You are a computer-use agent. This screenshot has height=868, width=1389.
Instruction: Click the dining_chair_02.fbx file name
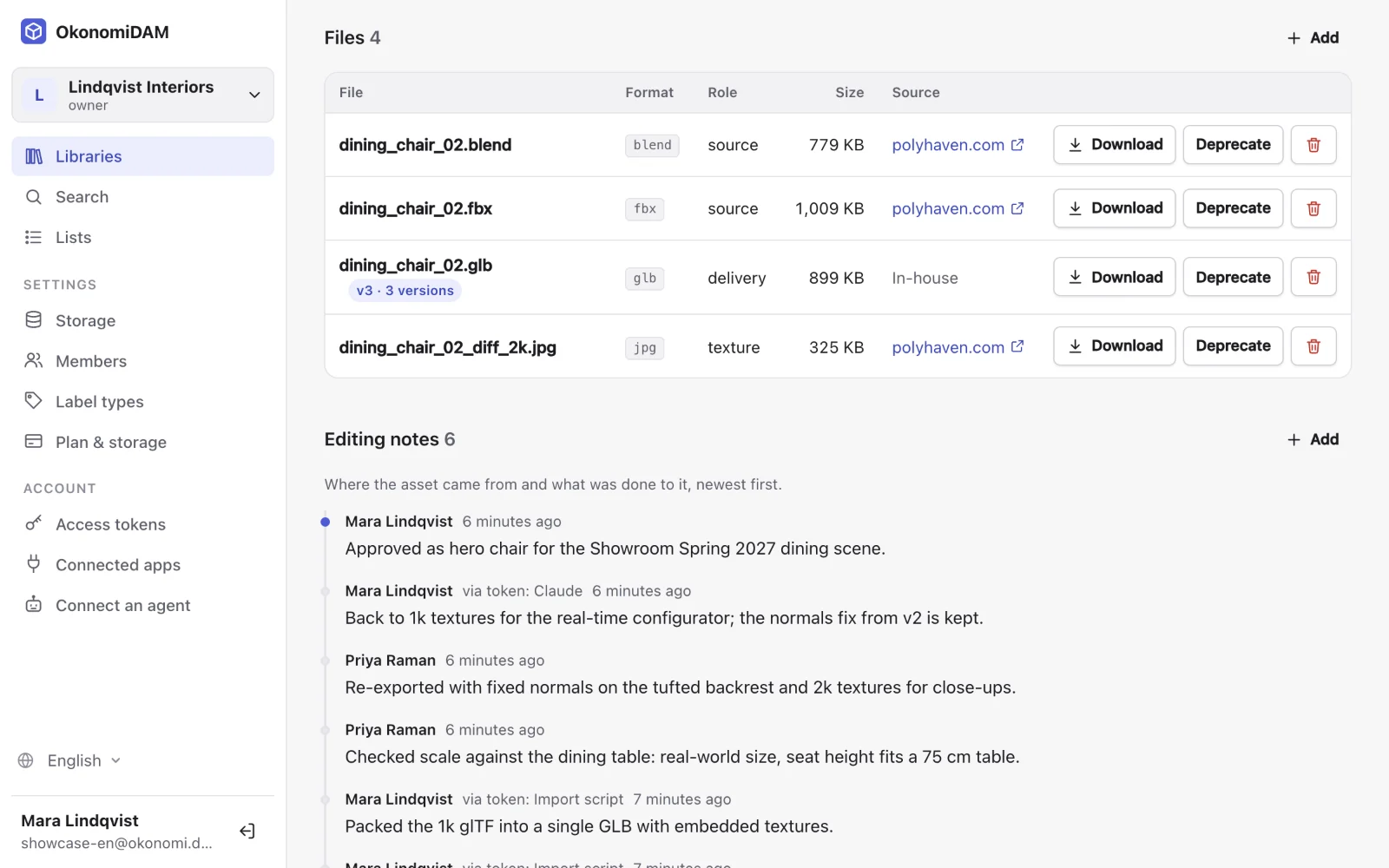(x=416, y=208)
